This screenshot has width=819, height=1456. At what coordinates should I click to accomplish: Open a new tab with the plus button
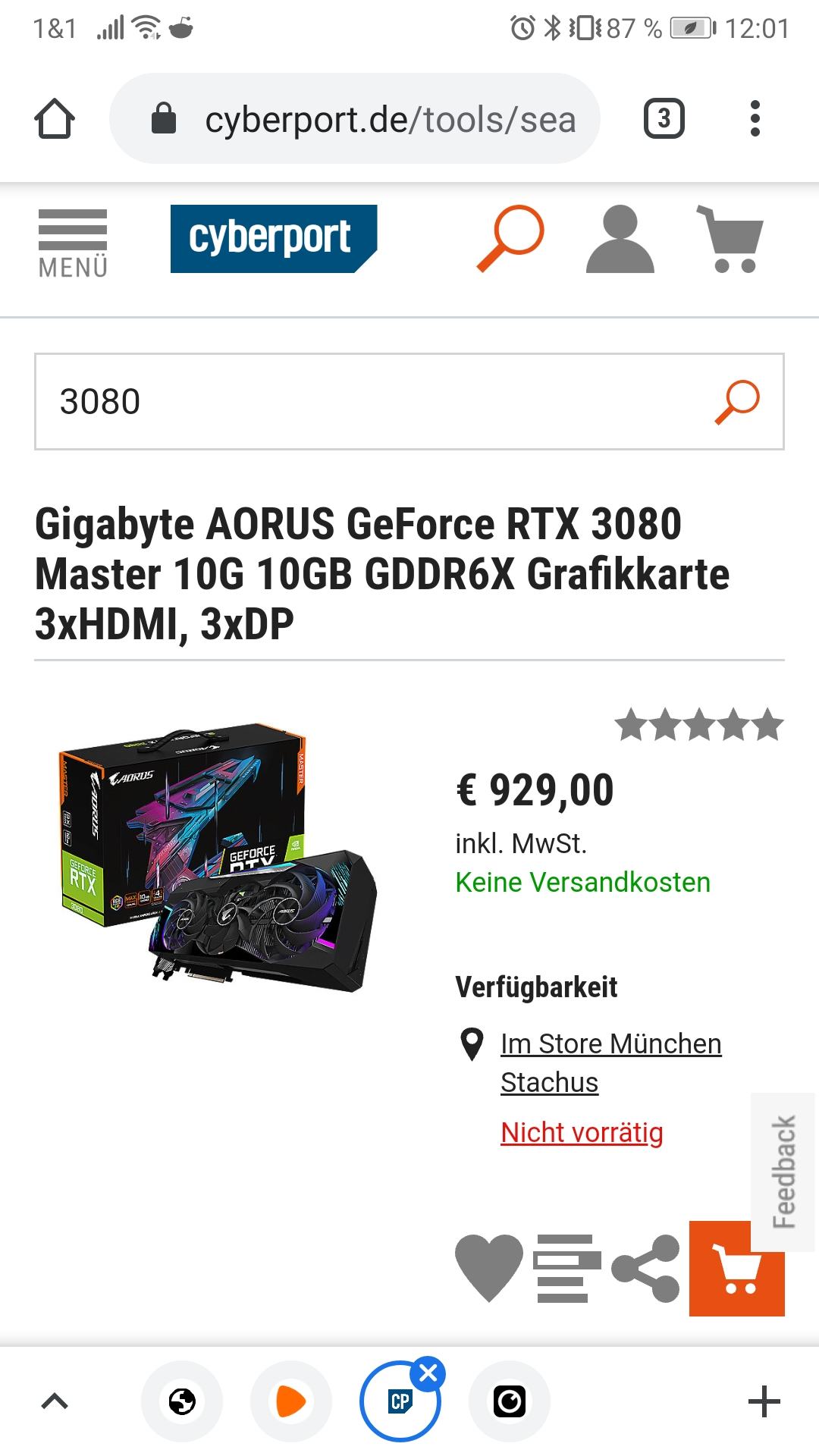(764, 1401)
